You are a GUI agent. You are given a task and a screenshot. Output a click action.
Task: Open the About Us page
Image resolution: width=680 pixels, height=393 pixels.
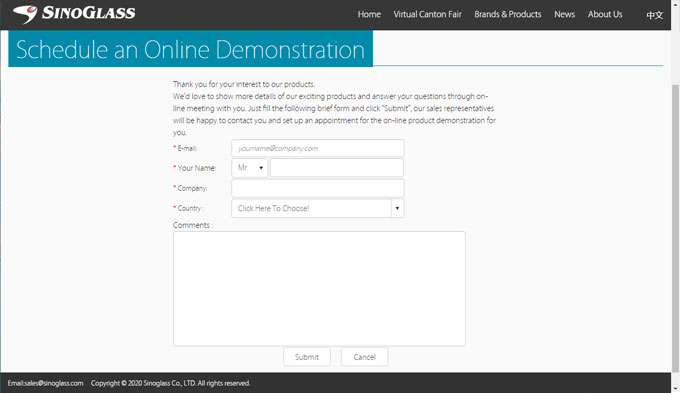(x=605, y=14)
